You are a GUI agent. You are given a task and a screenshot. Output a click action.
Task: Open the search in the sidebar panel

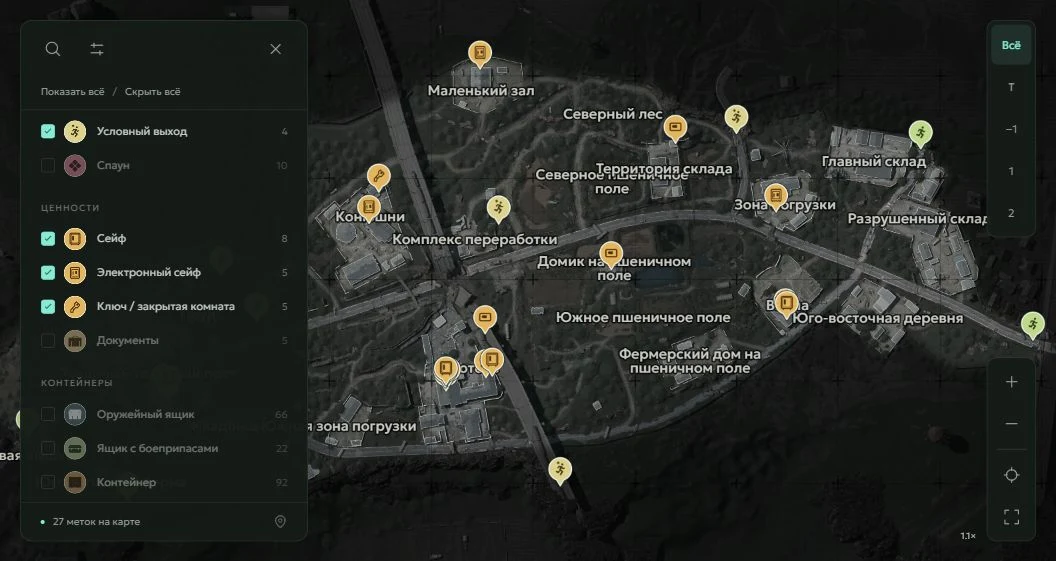pyautogui.click(x=53, y=49)
